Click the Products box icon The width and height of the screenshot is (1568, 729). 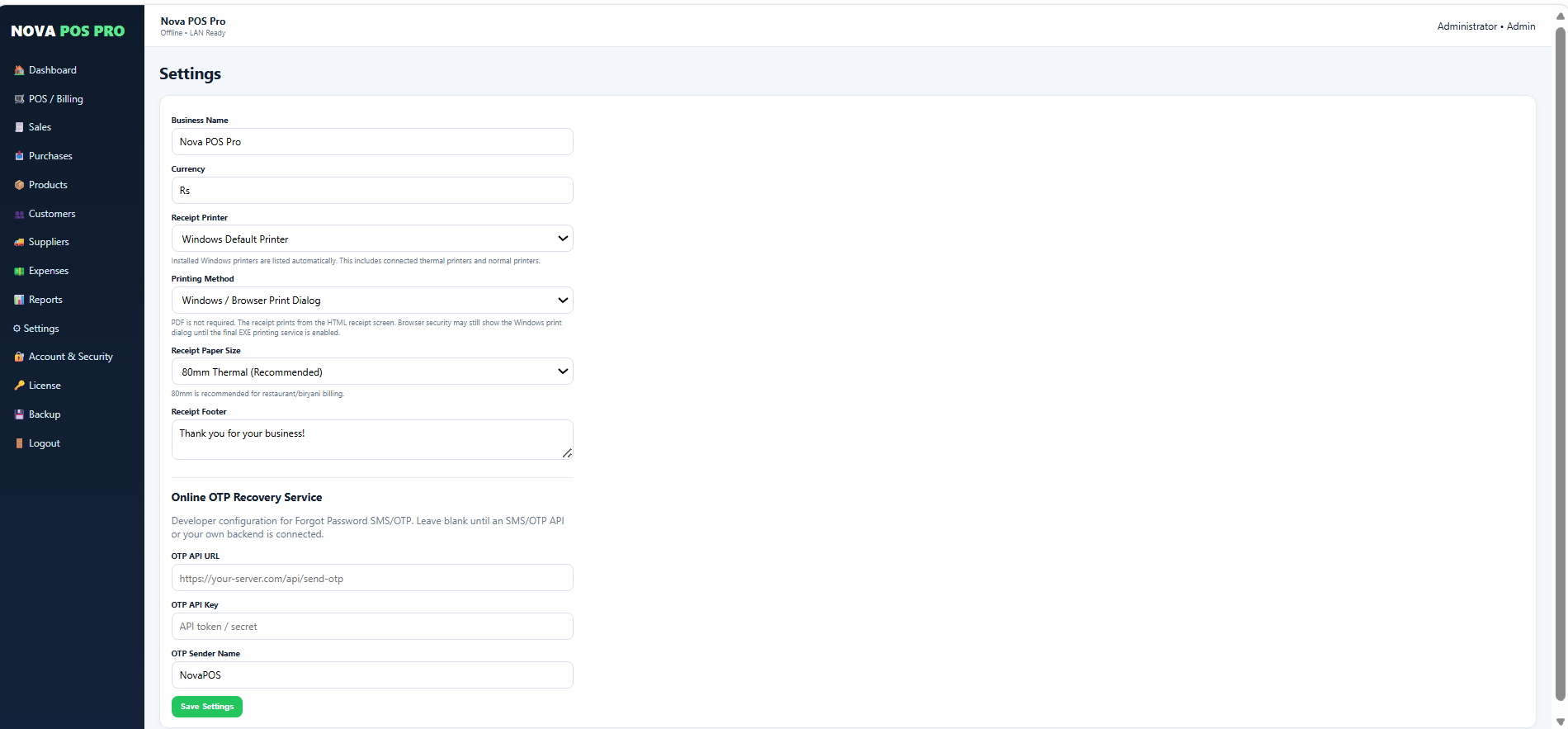[x=19, y=185]
